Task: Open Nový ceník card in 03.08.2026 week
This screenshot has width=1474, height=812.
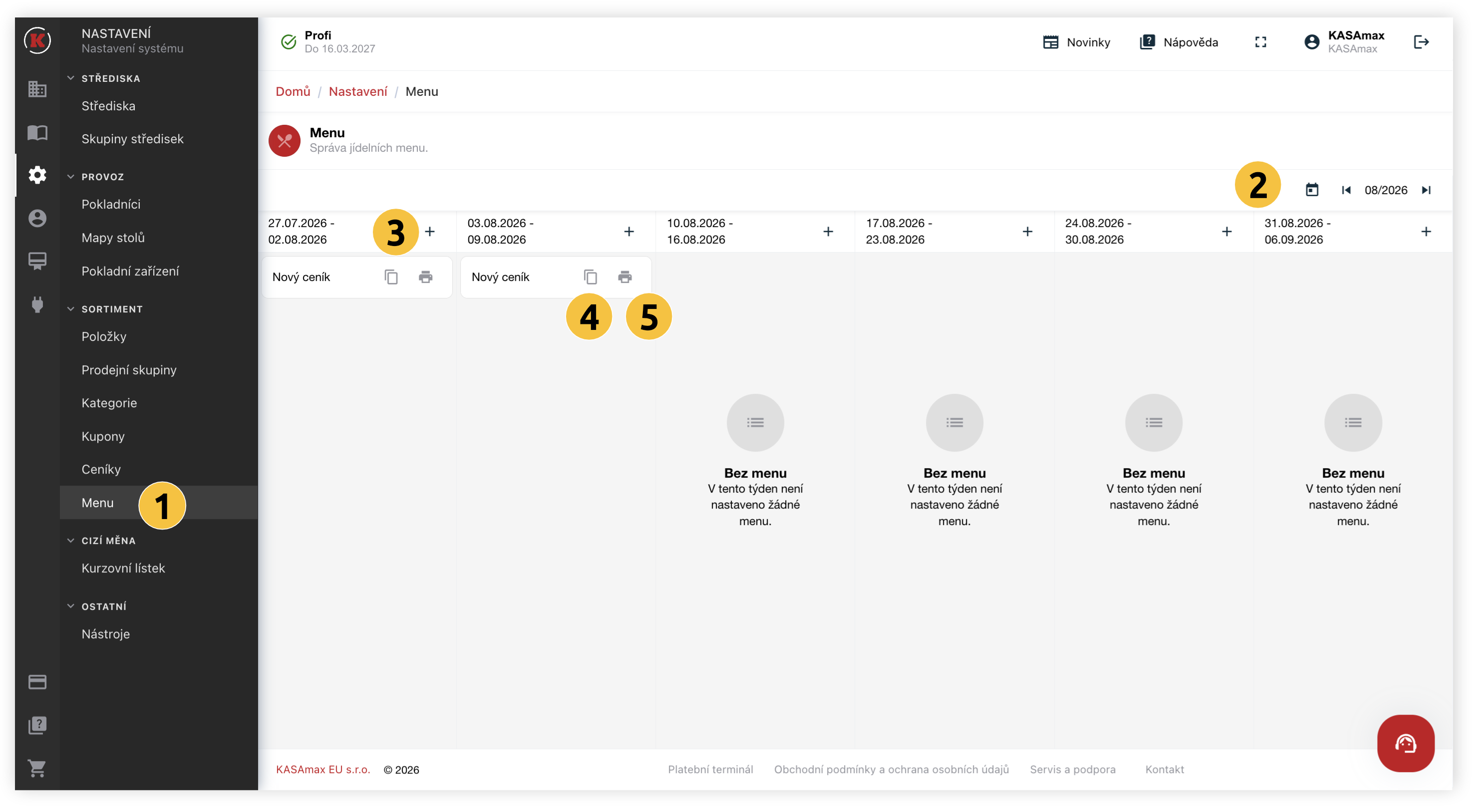Action: click(x=556, y=277)
